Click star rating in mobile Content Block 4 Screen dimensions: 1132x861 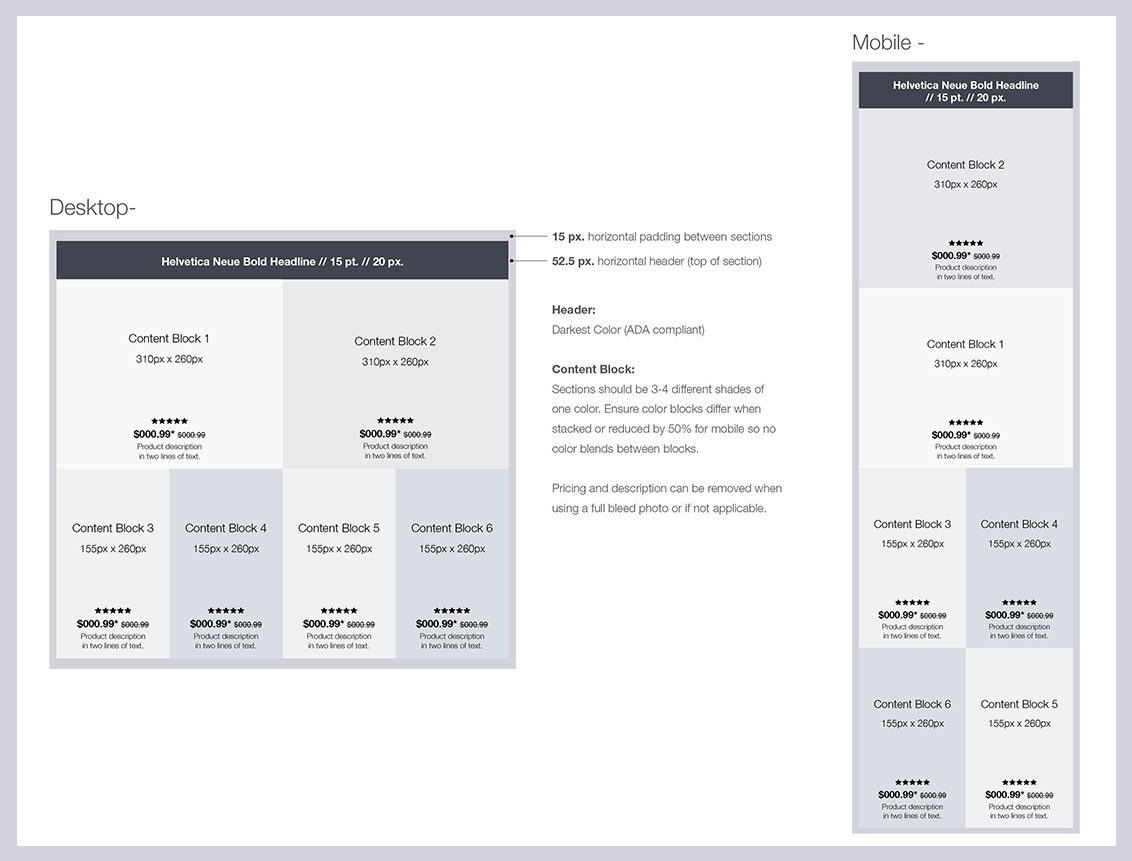tap(1019, 602)
